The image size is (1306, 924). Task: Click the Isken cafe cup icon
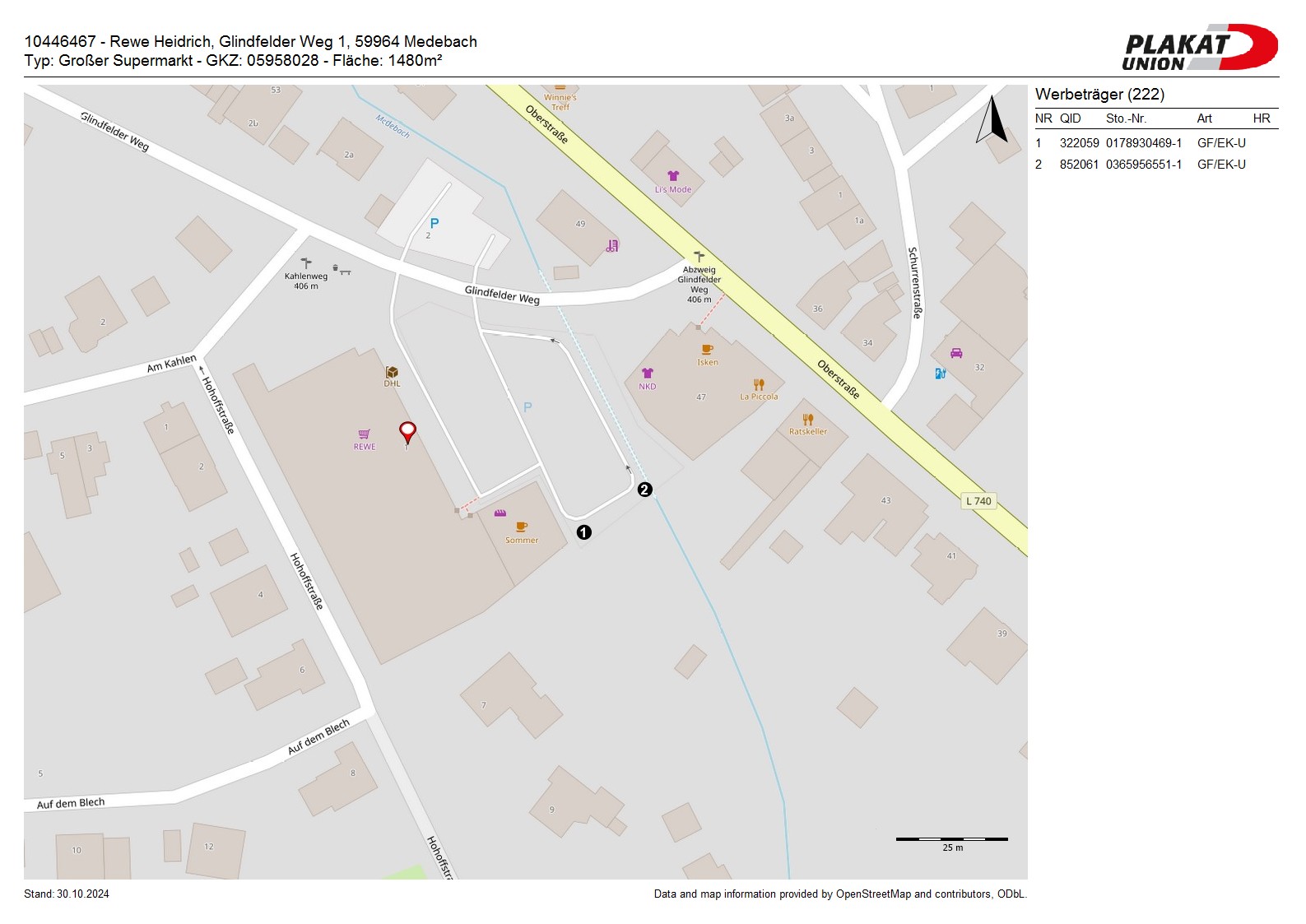tap(707, 351)
